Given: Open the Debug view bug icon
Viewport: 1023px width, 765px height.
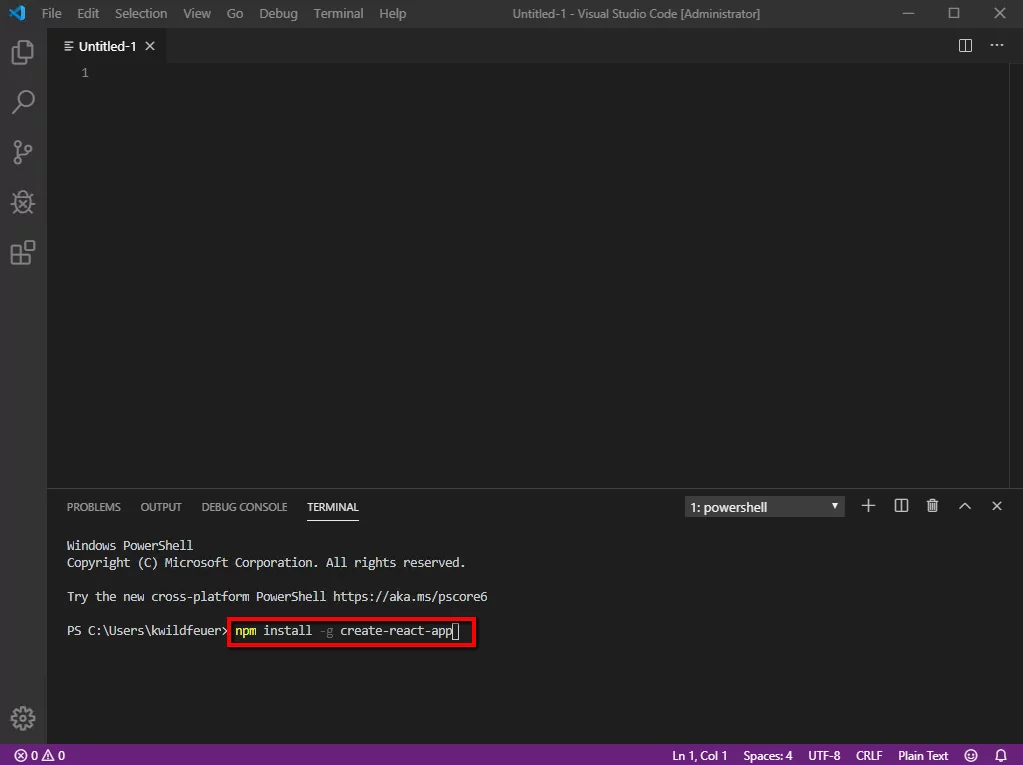Looking at the screenshot, I should click(x=23, y=202).
